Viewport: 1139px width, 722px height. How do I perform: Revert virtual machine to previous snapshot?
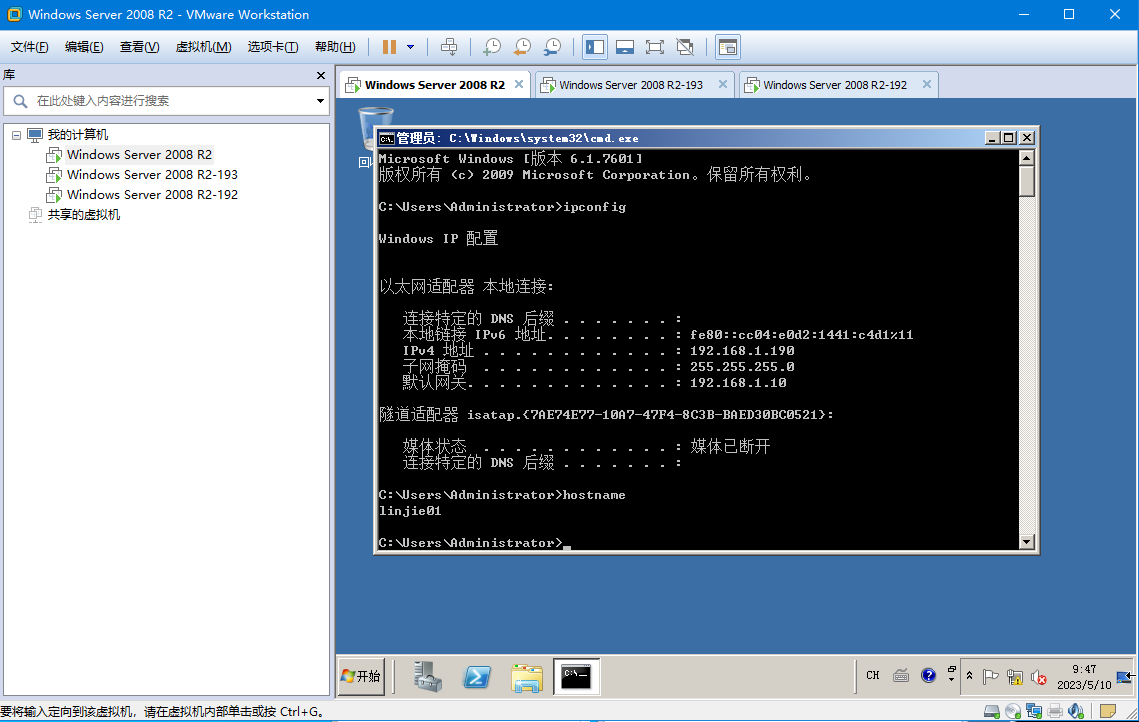point(522,47)
